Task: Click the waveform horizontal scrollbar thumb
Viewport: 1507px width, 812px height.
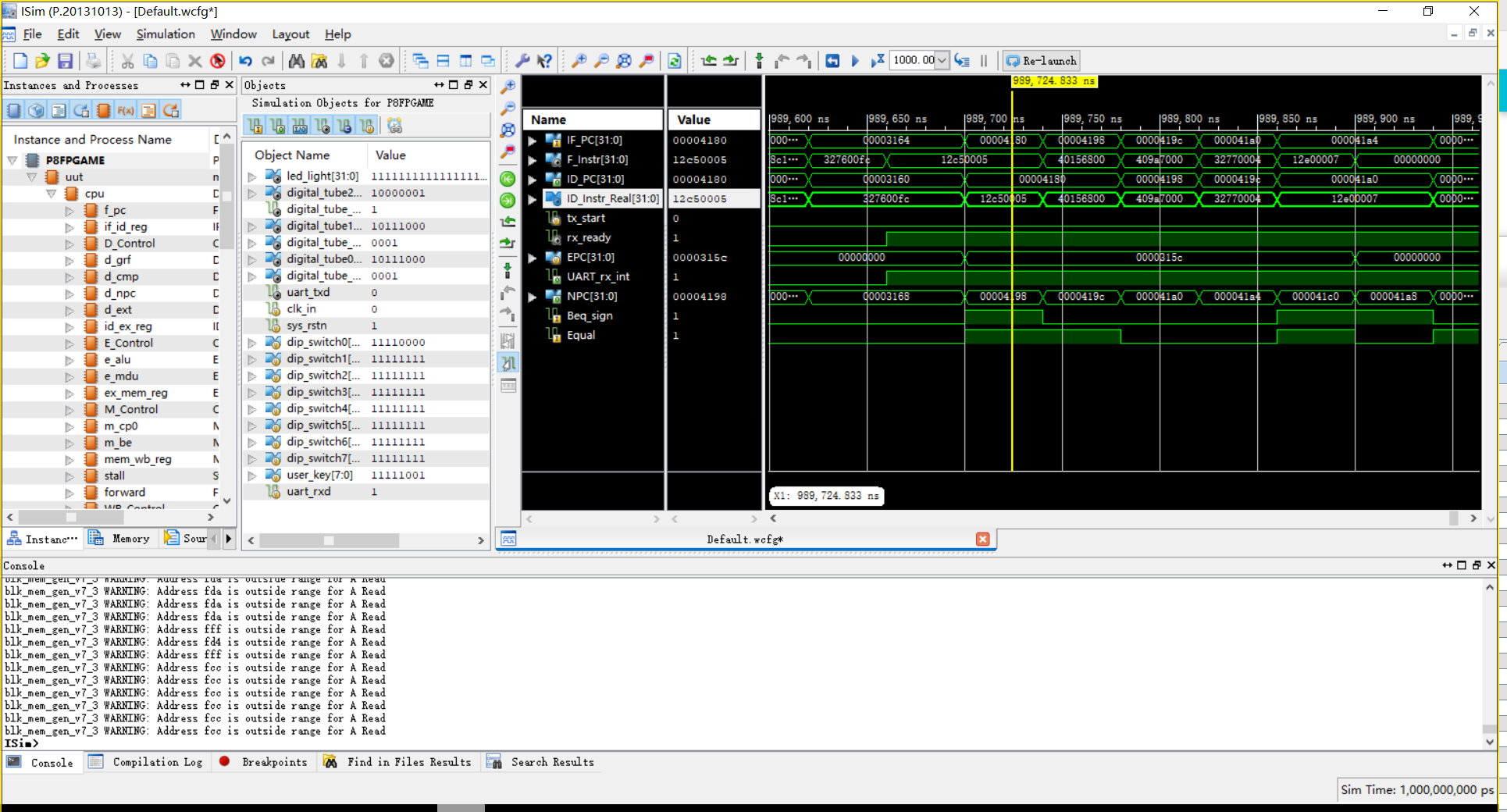Action: tap(1453, 518)
